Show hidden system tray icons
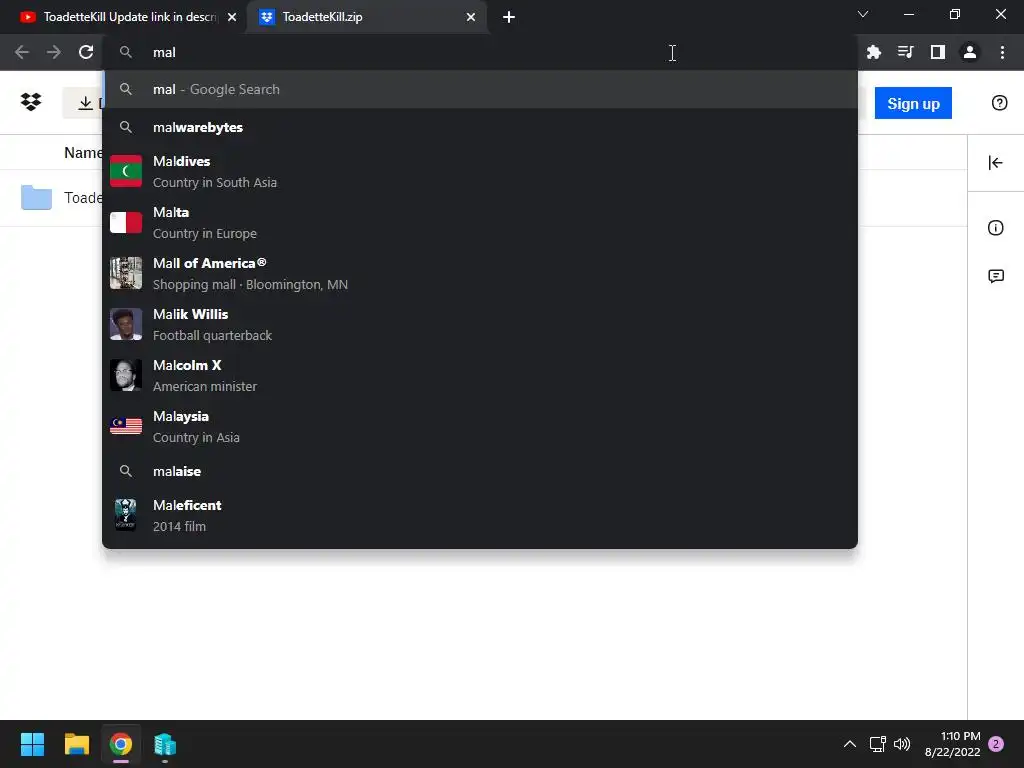1024x768 pixels. click(x=850, y=744)
